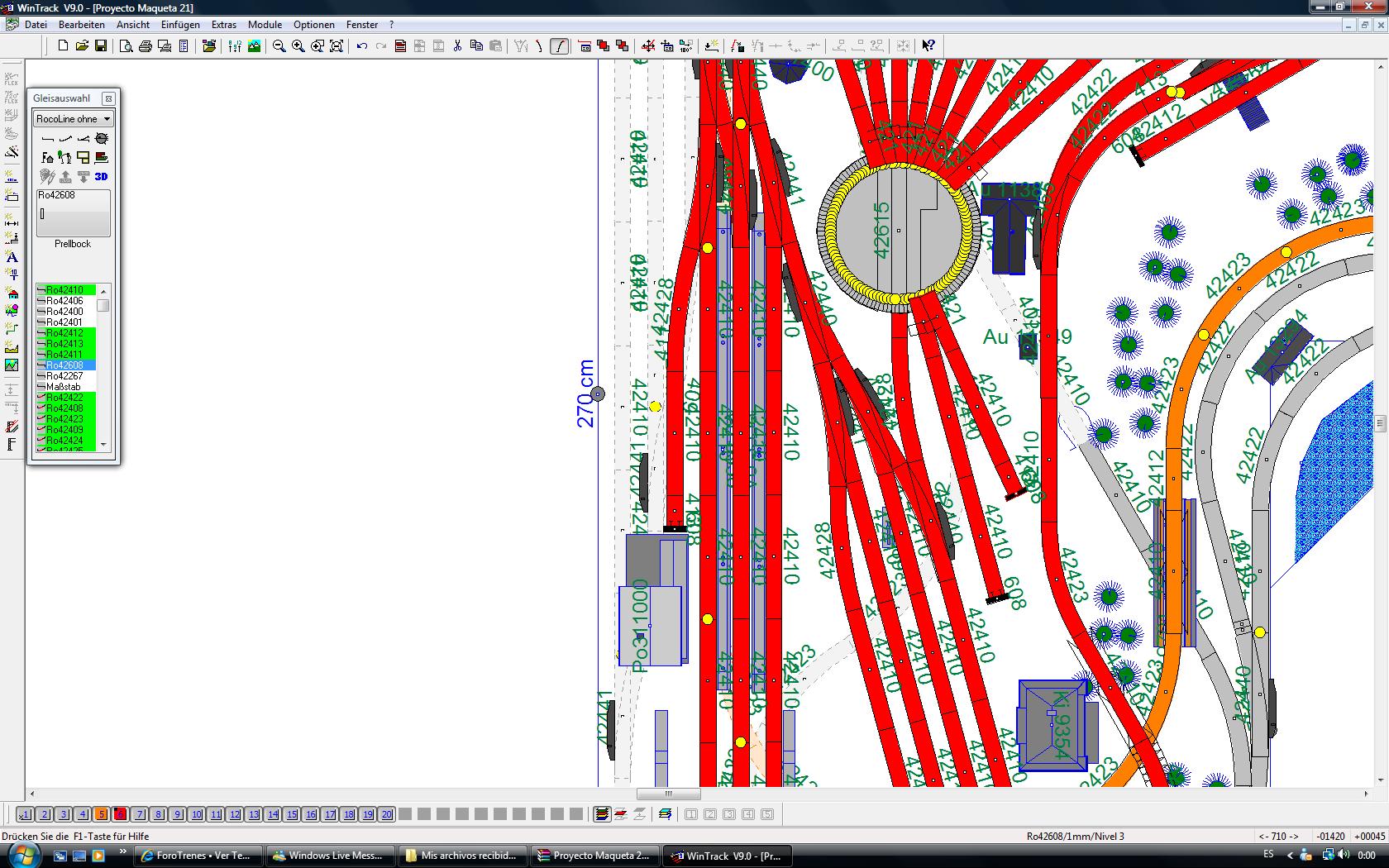Open the Bearbeiten menu
Screen dimensions: 1389x868
click(81, 25)
